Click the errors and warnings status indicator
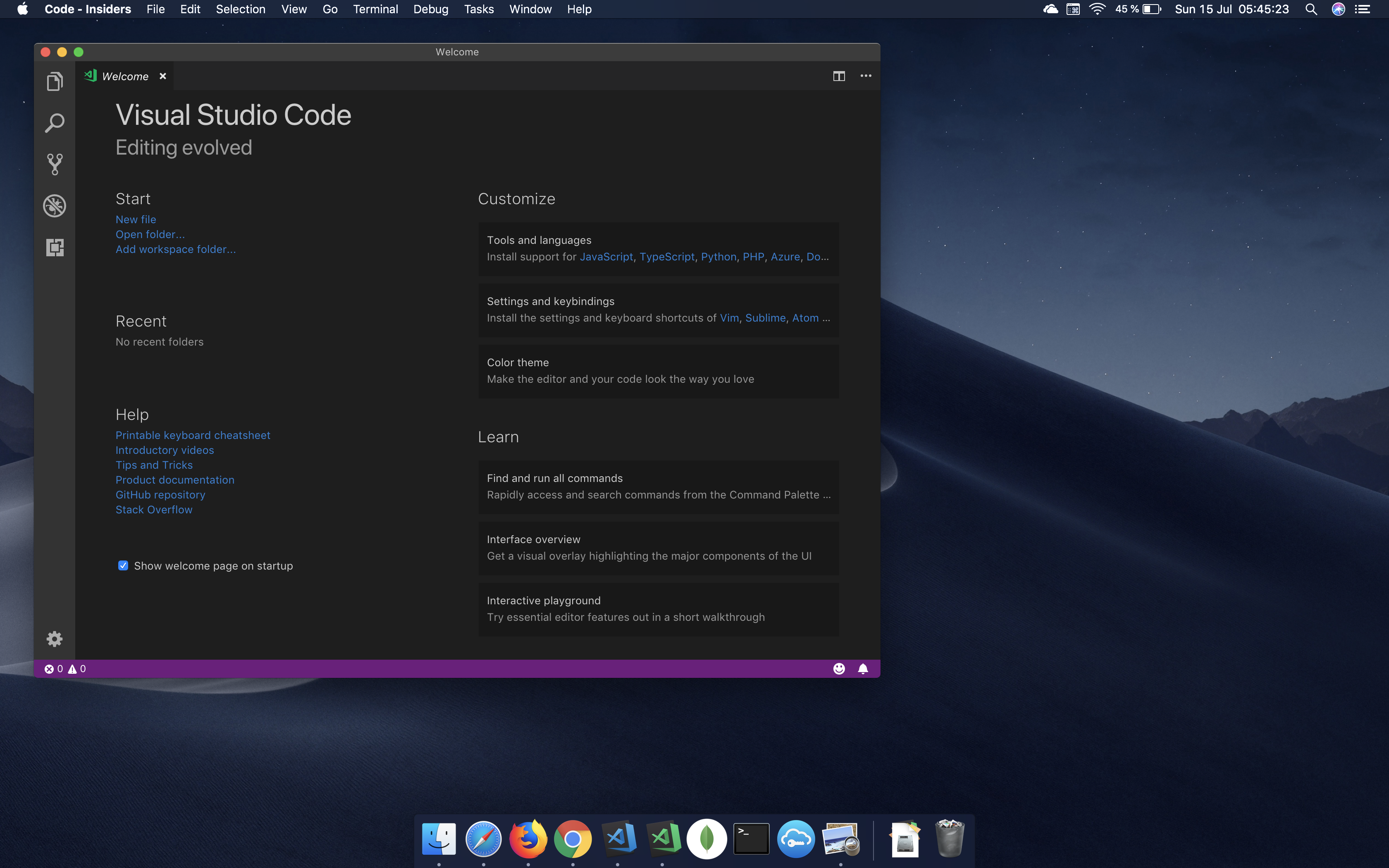 65,669
